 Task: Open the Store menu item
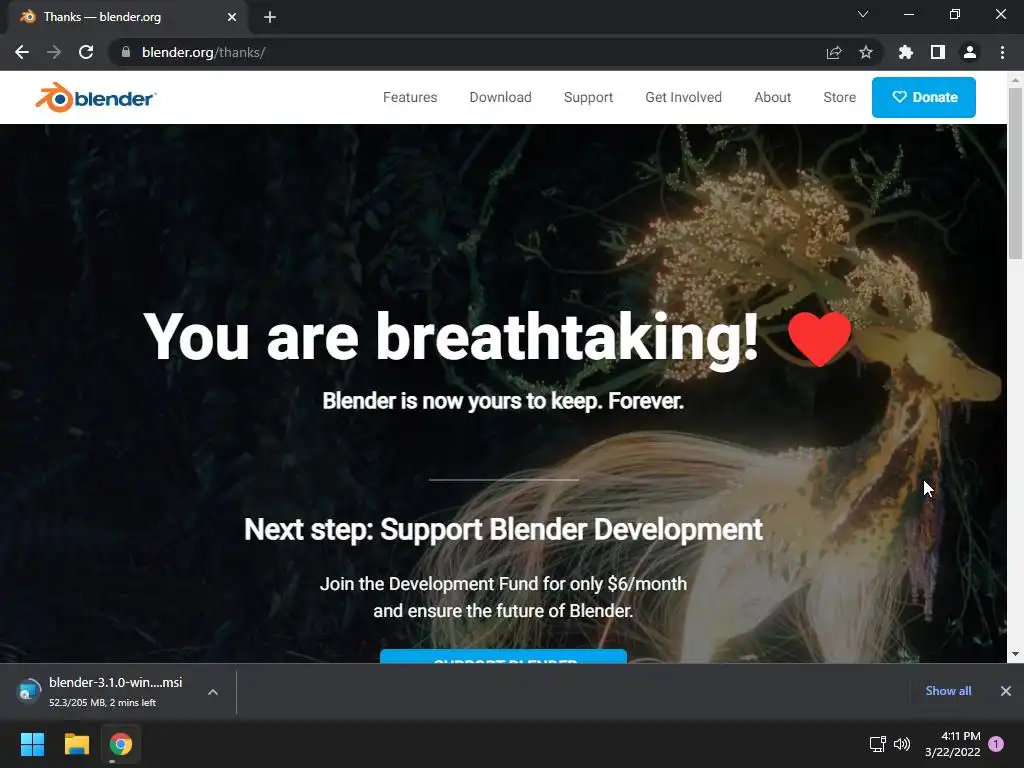(839, 97)
